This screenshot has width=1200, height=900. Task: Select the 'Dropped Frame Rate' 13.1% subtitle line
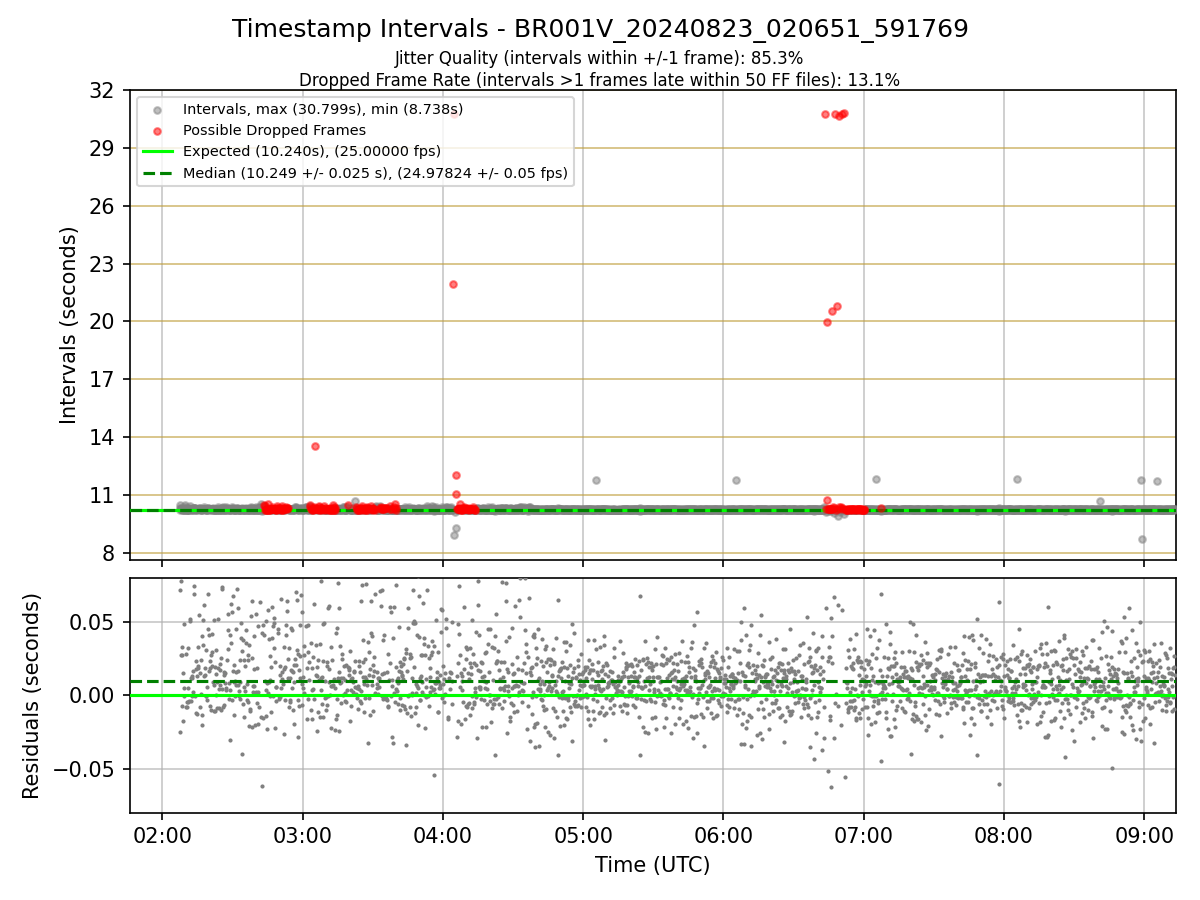(599, 80)
